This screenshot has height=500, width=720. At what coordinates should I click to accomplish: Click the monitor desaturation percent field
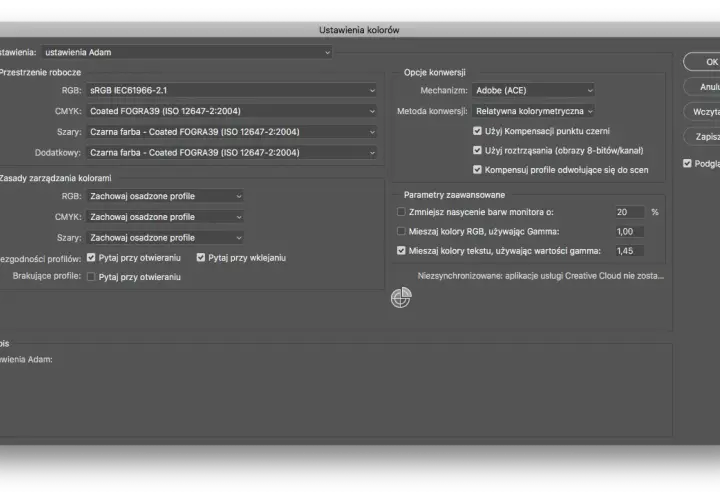tap(630, 212)
